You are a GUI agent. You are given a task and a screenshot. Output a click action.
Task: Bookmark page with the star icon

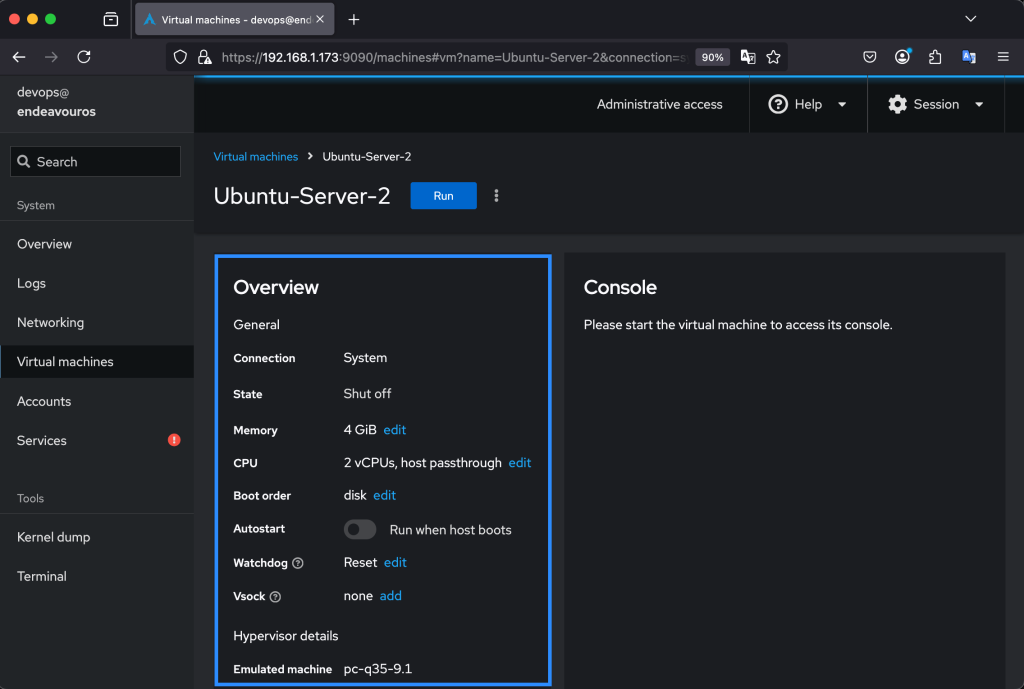point(773,57)
